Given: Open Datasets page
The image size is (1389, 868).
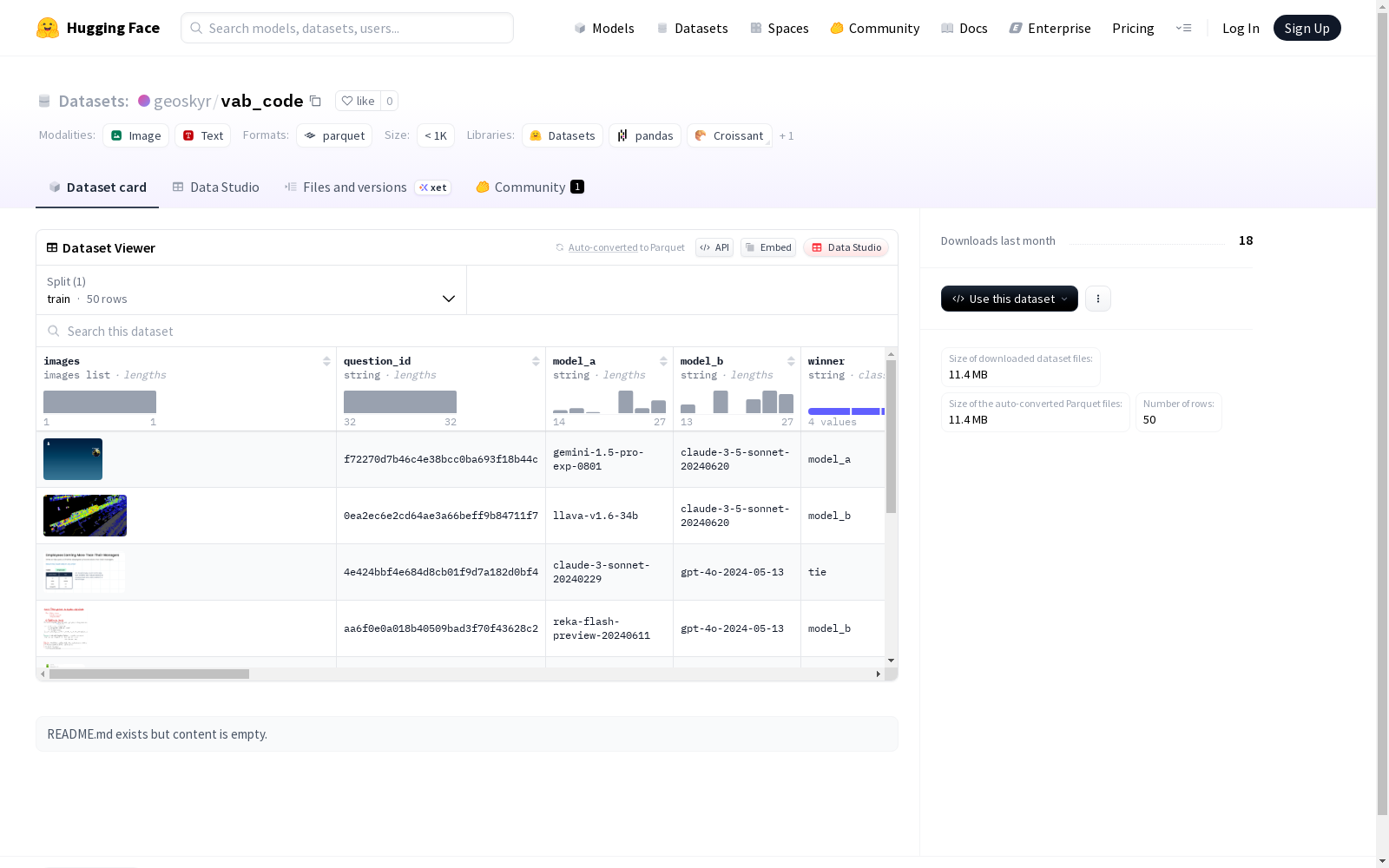Looking at the screenshot, I should 692,28.
